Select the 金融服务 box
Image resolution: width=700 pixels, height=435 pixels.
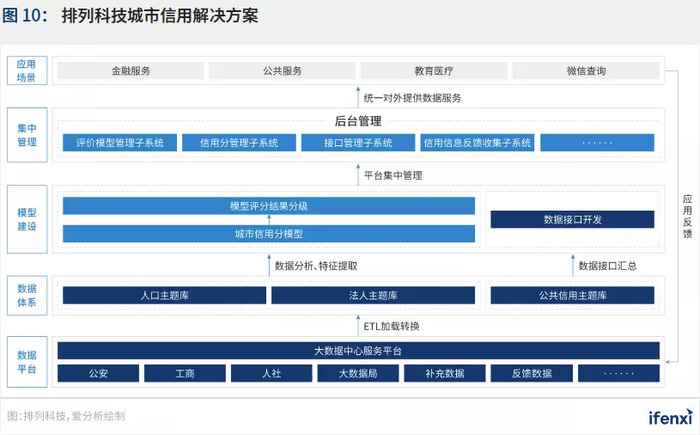[130, 71]
